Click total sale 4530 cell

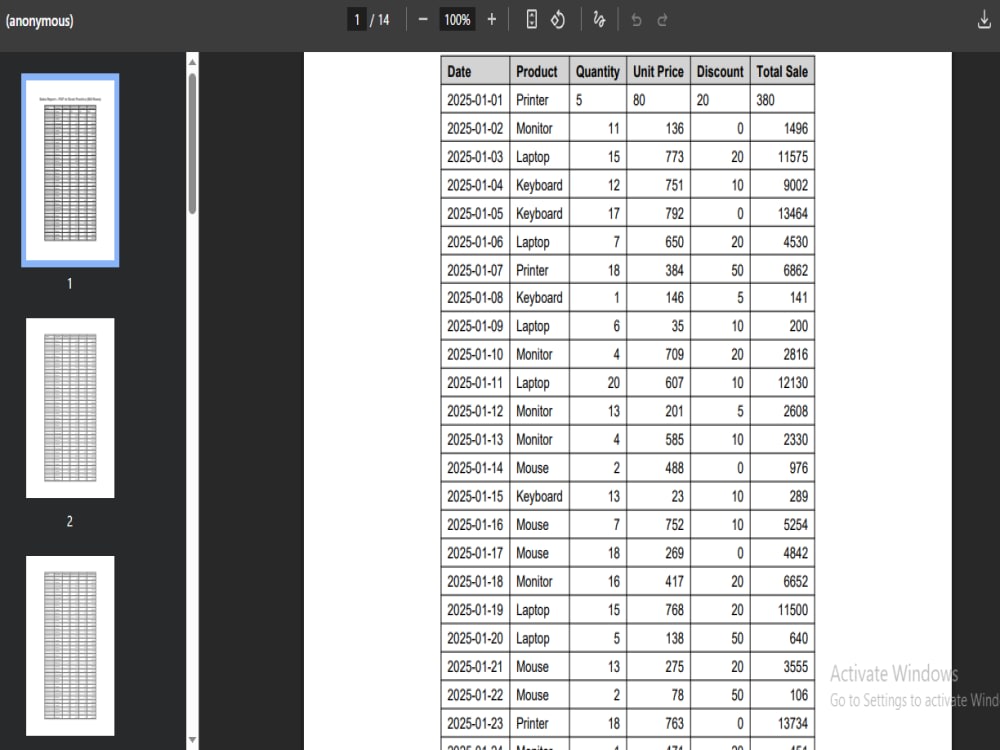coord(782,242)
